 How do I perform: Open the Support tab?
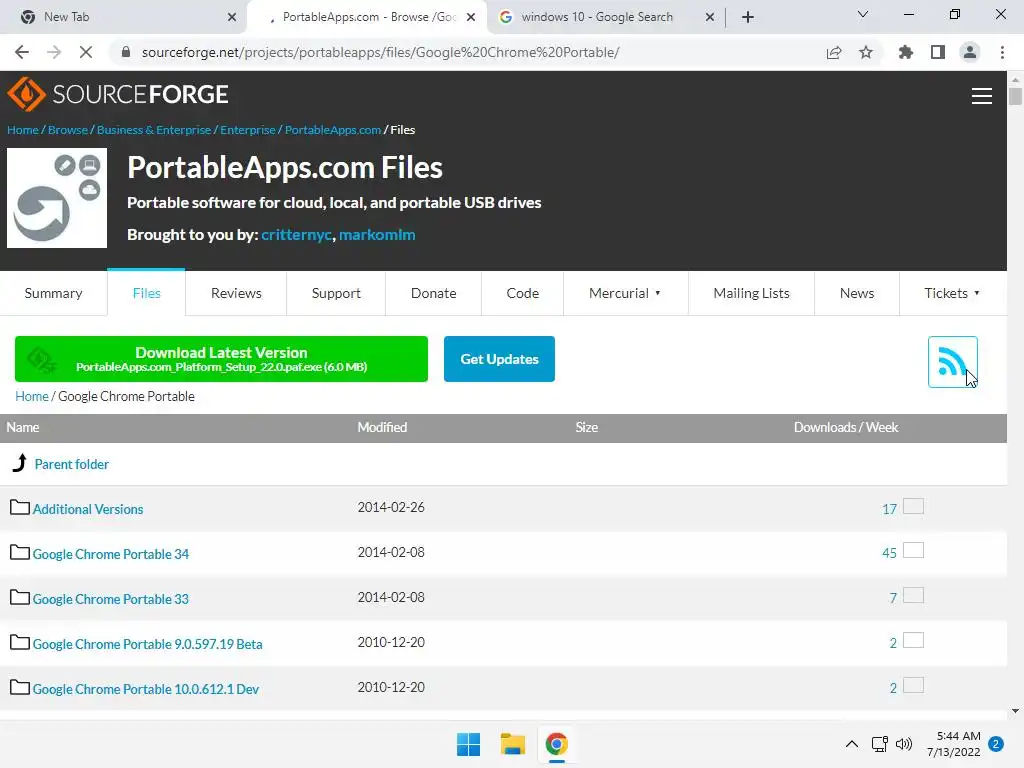(x=336, y=293)
